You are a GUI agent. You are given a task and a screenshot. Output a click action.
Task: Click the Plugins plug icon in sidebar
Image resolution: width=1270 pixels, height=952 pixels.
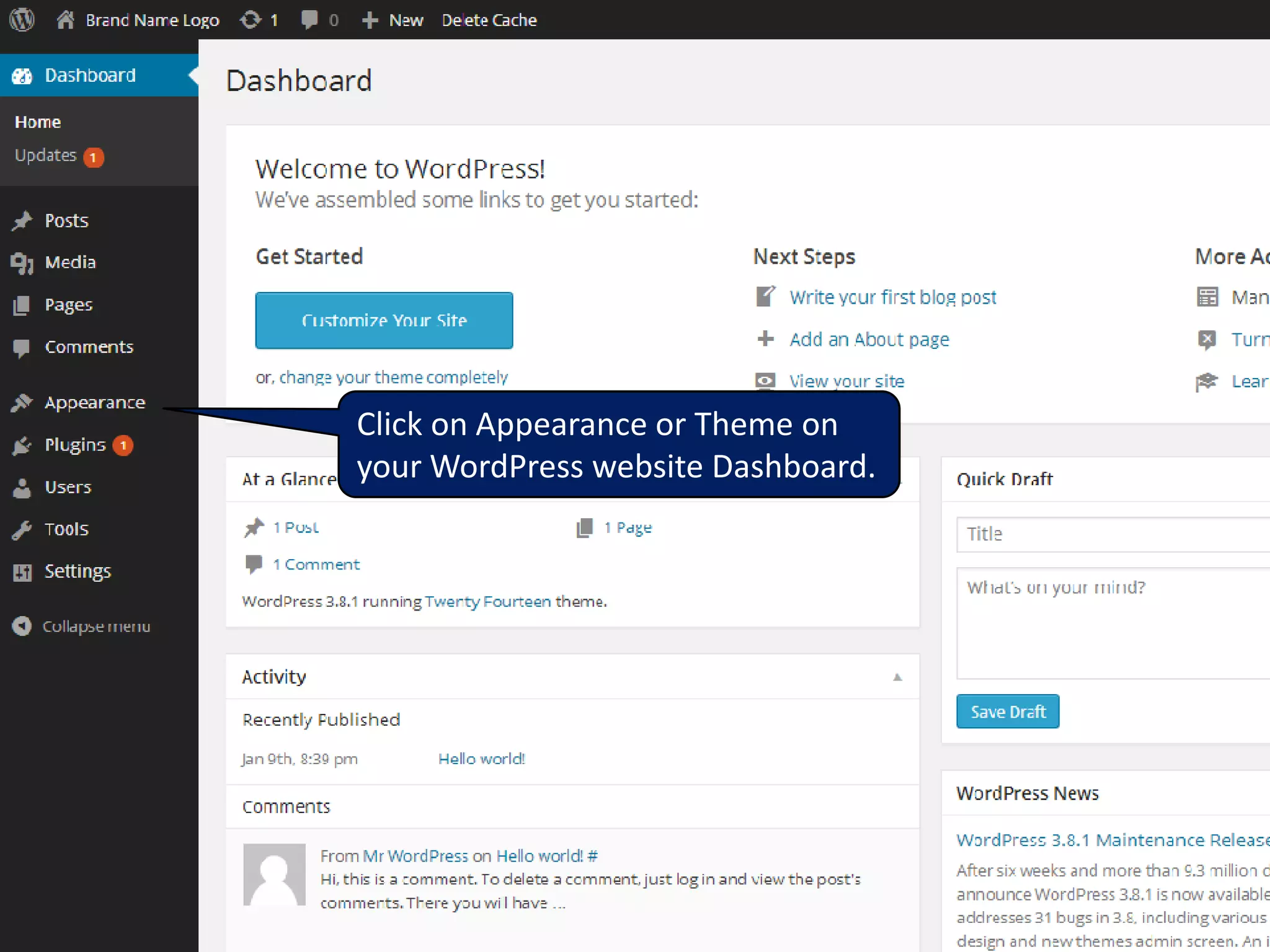[x=22, y=445]
